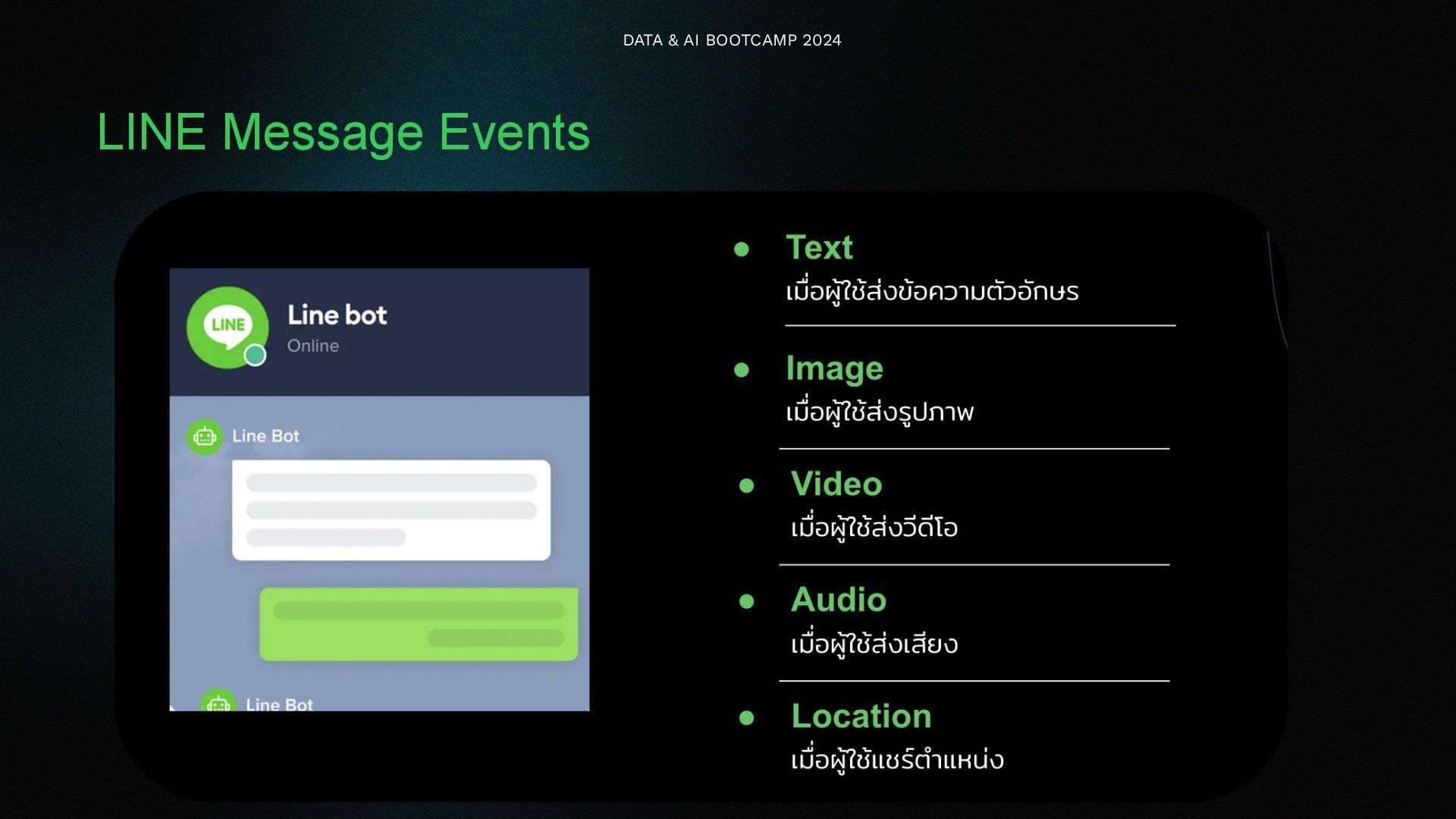Click the LINE logo avatar in chat header

pos(227,327)
